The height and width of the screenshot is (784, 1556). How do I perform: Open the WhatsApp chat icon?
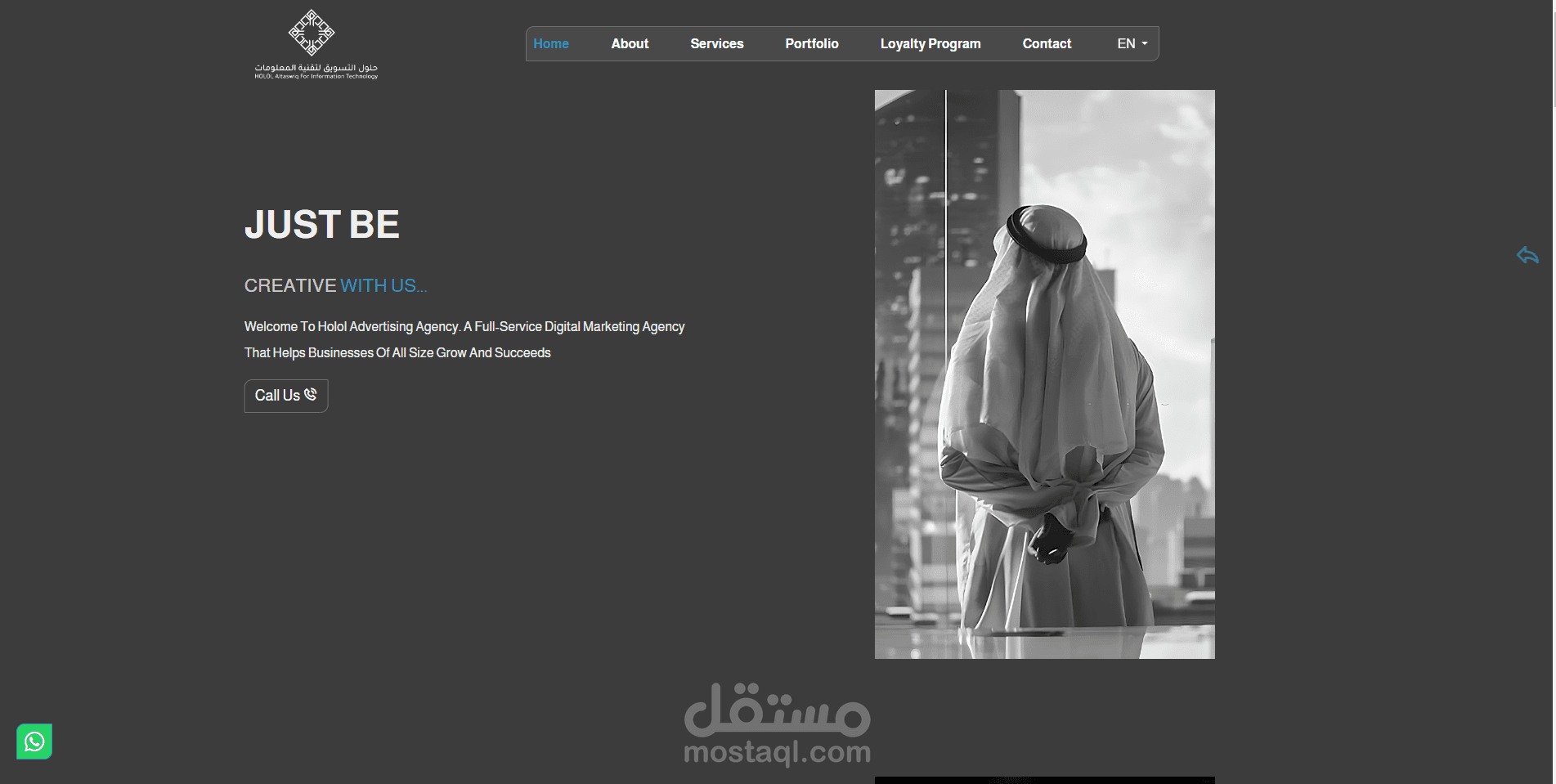(x=34, y=741)
